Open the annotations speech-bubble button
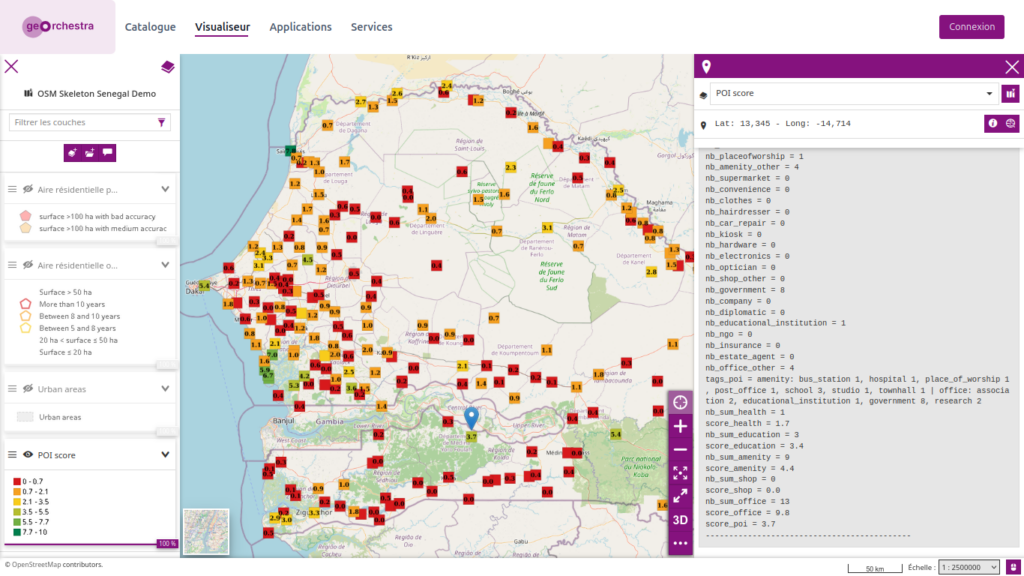Image resolution: width=1024 pixels, height=576 pixels. click(x=107, y=153)
